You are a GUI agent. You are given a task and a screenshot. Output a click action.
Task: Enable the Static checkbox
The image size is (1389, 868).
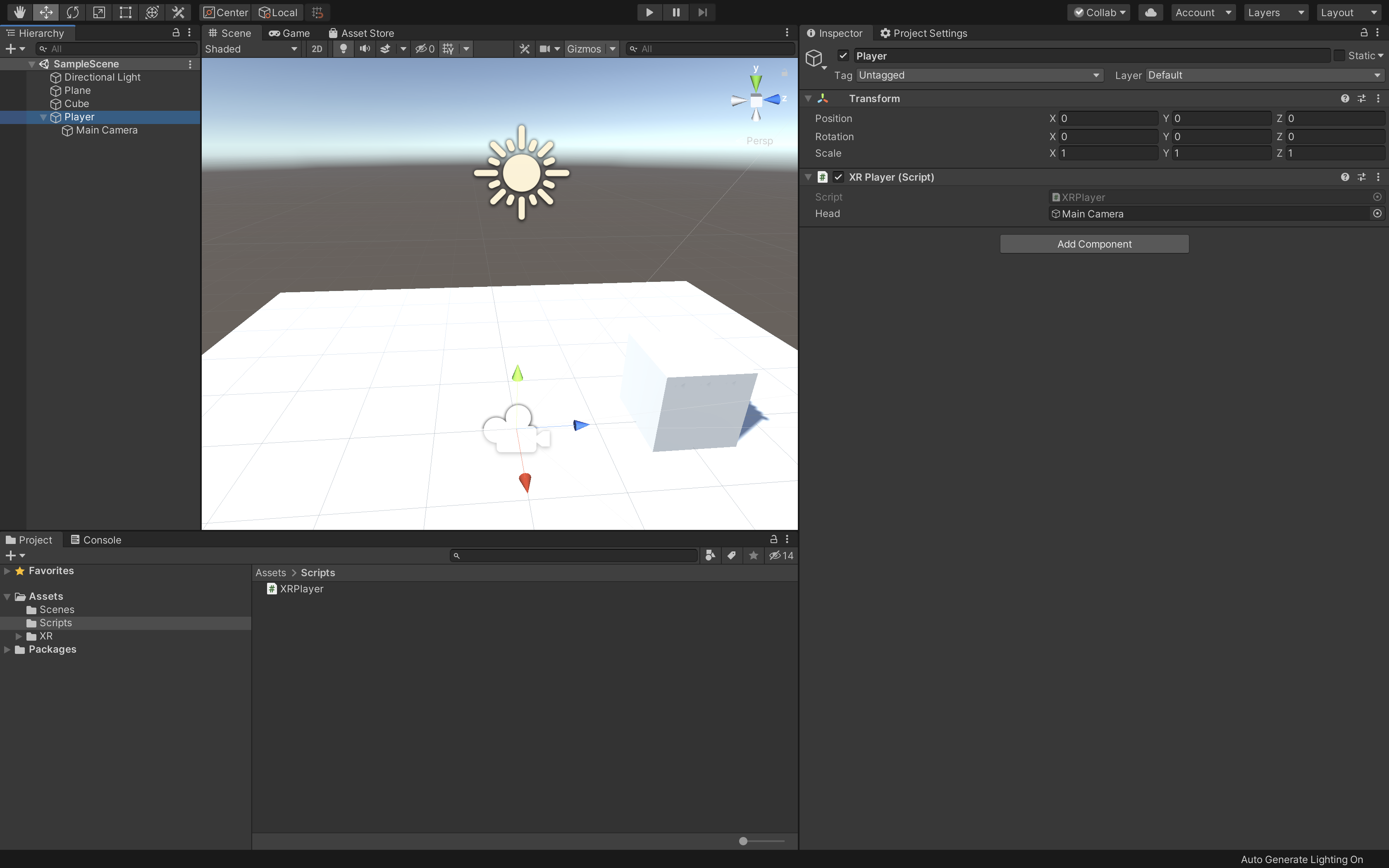click(1339, 56)
